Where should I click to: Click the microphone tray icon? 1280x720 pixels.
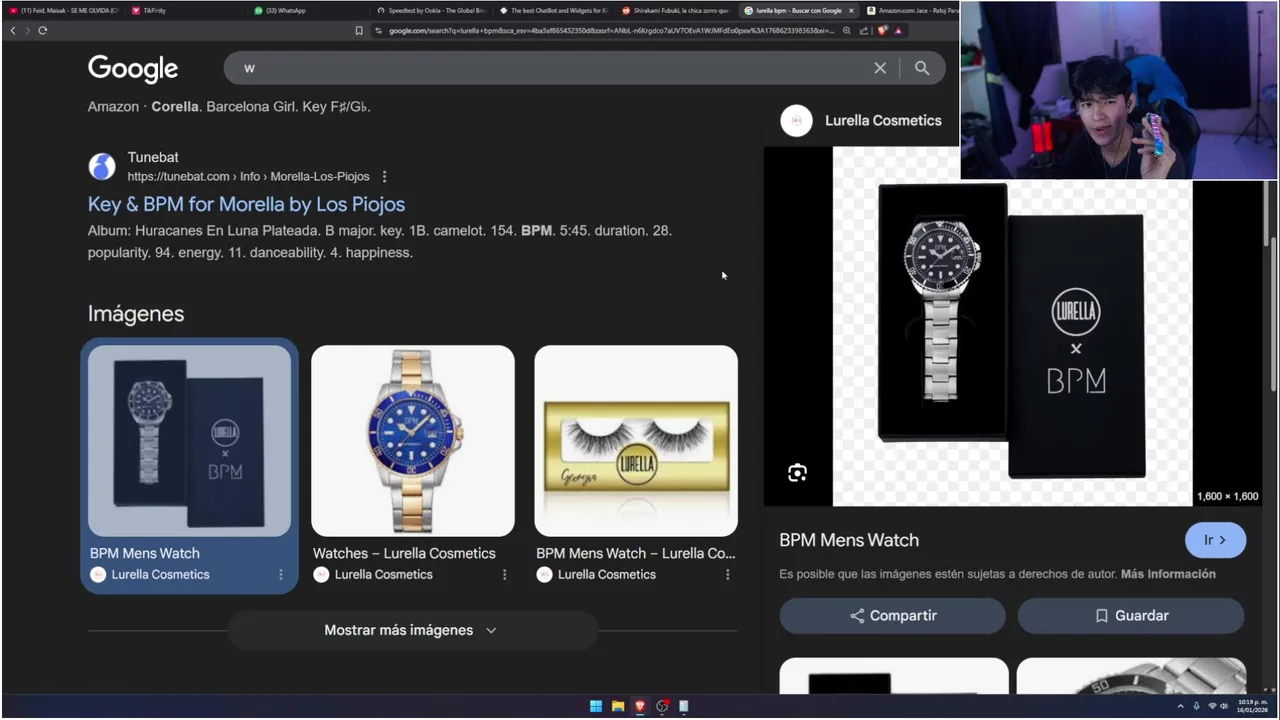(x=1196, y=706)
